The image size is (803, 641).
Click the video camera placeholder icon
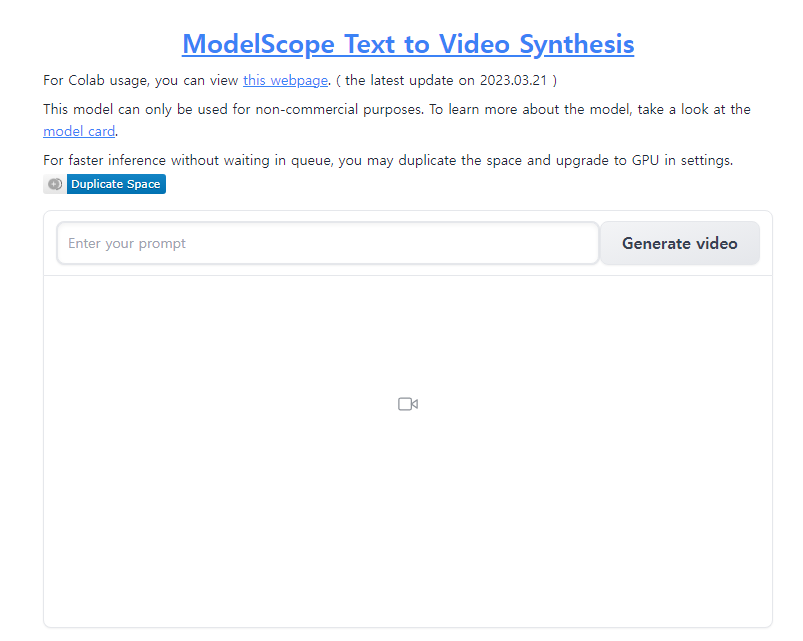click(408, 404)
